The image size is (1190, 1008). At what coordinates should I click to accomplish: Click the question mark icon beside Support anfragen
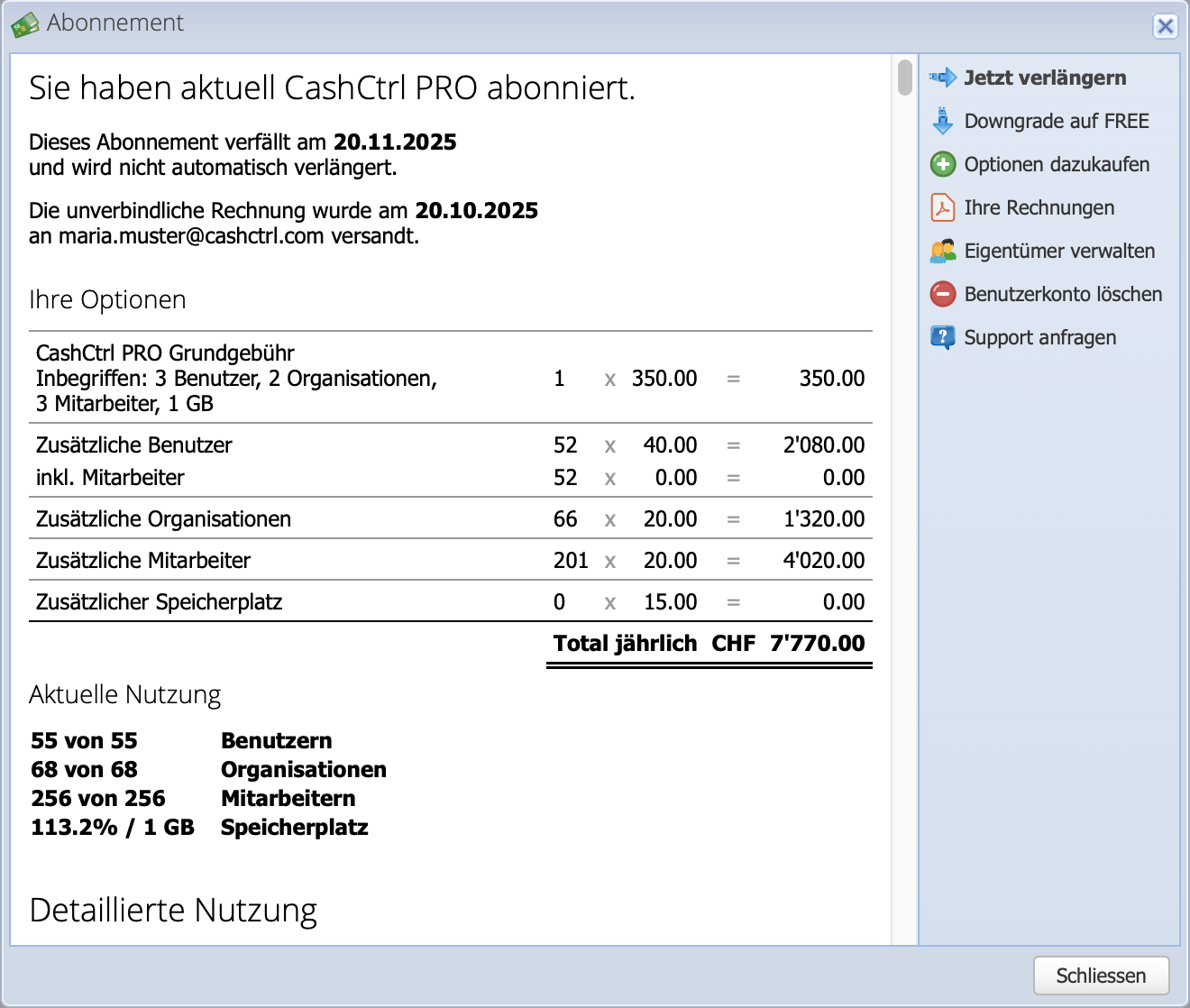click(943, 337)
